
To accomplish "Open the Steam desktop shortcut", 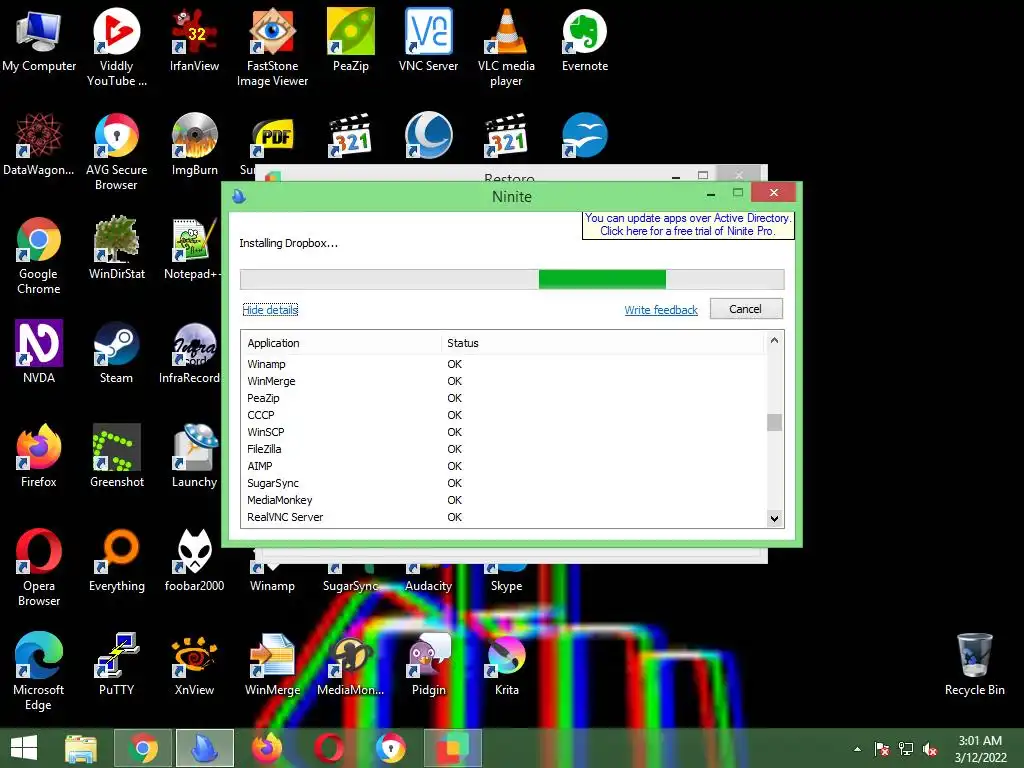I will click(116, 352).
